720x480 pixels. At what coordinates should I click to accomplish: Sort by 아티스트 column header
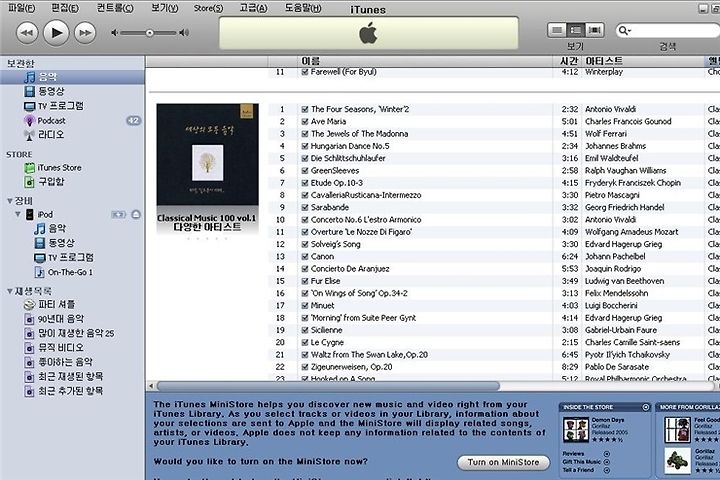point(643,61)
